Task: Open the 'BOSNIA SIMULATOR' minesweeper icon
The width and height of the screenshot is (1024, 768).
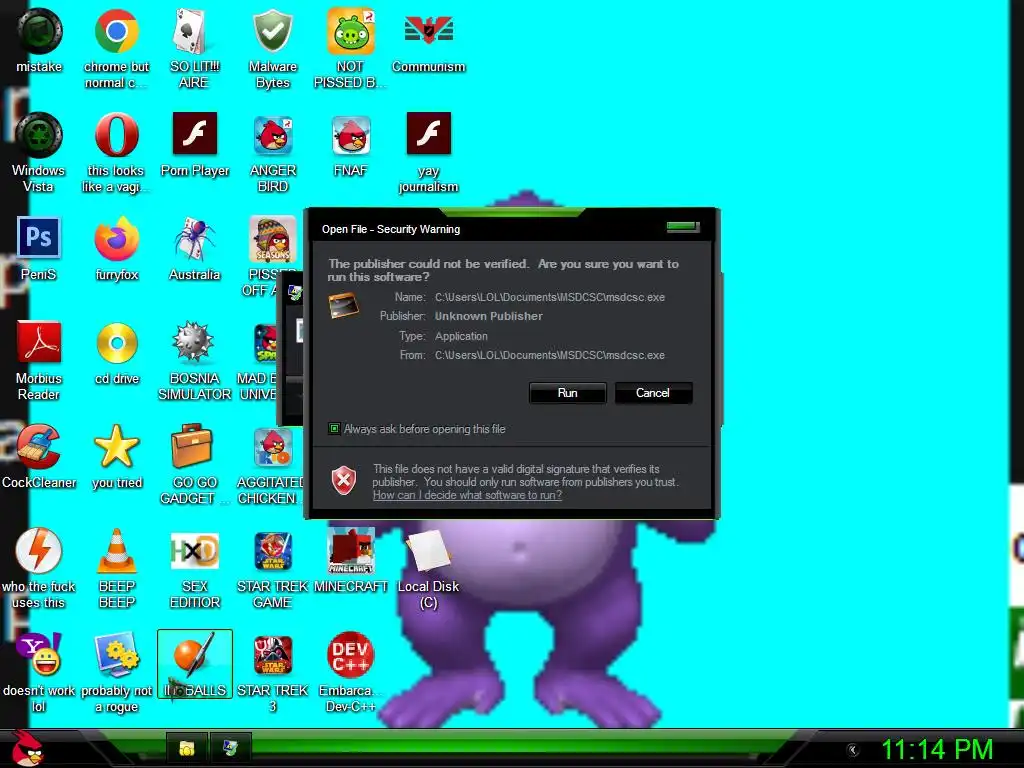Action: 193,342
